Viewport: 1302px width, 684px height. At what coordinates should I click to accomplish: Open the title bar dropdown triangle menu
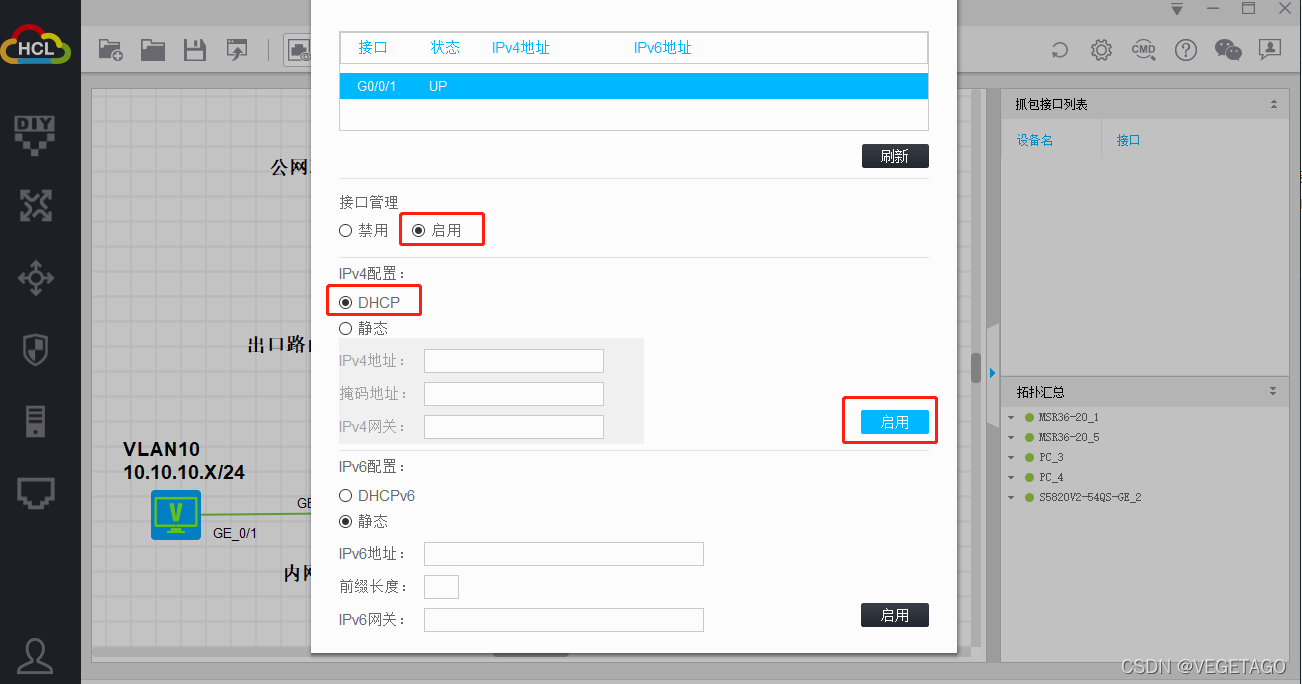[1176, 9]
